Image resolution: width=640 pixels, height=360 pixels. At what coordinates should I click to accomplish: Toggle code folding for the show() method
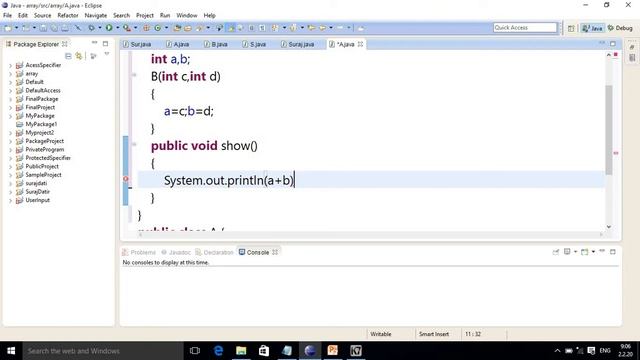click(x=134, y=144)
